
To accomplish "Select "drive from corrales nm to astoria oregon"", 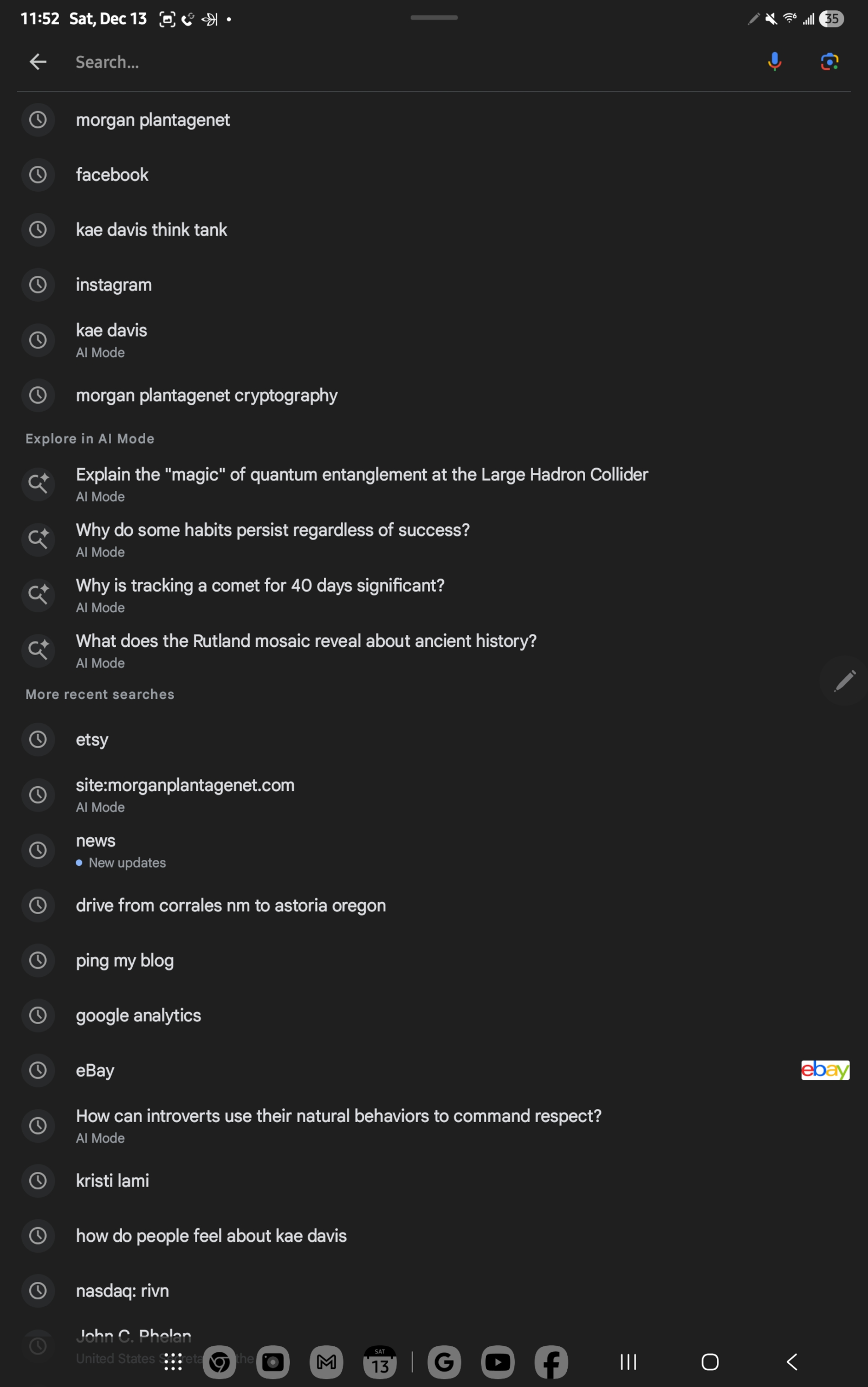I will pos(231,905).
